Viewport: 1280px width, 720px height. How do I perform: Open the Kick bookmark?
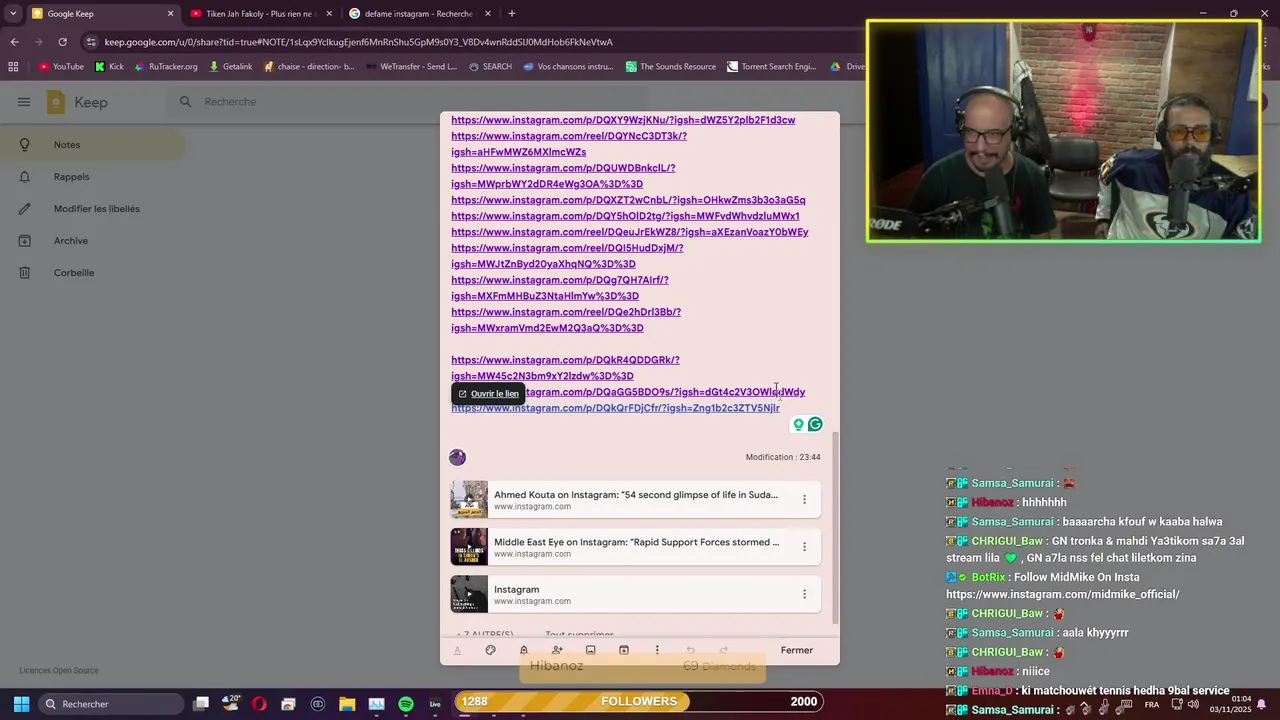109,67
